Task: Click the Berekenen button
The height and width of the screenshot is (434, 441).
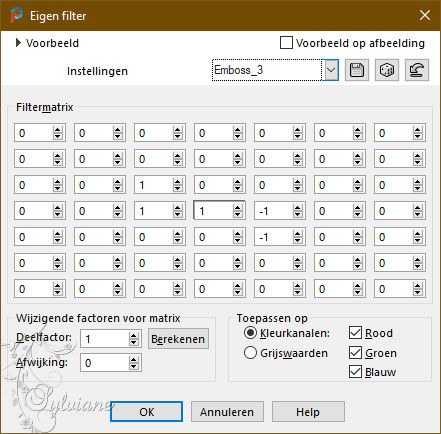Action: tap(178, 339)
